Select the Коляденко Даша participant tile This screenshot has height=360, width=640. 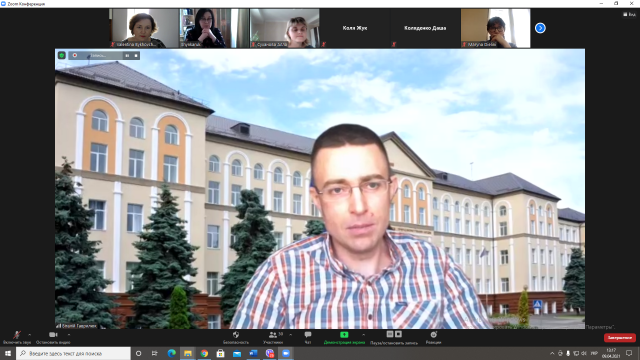(x=425, y=28)
